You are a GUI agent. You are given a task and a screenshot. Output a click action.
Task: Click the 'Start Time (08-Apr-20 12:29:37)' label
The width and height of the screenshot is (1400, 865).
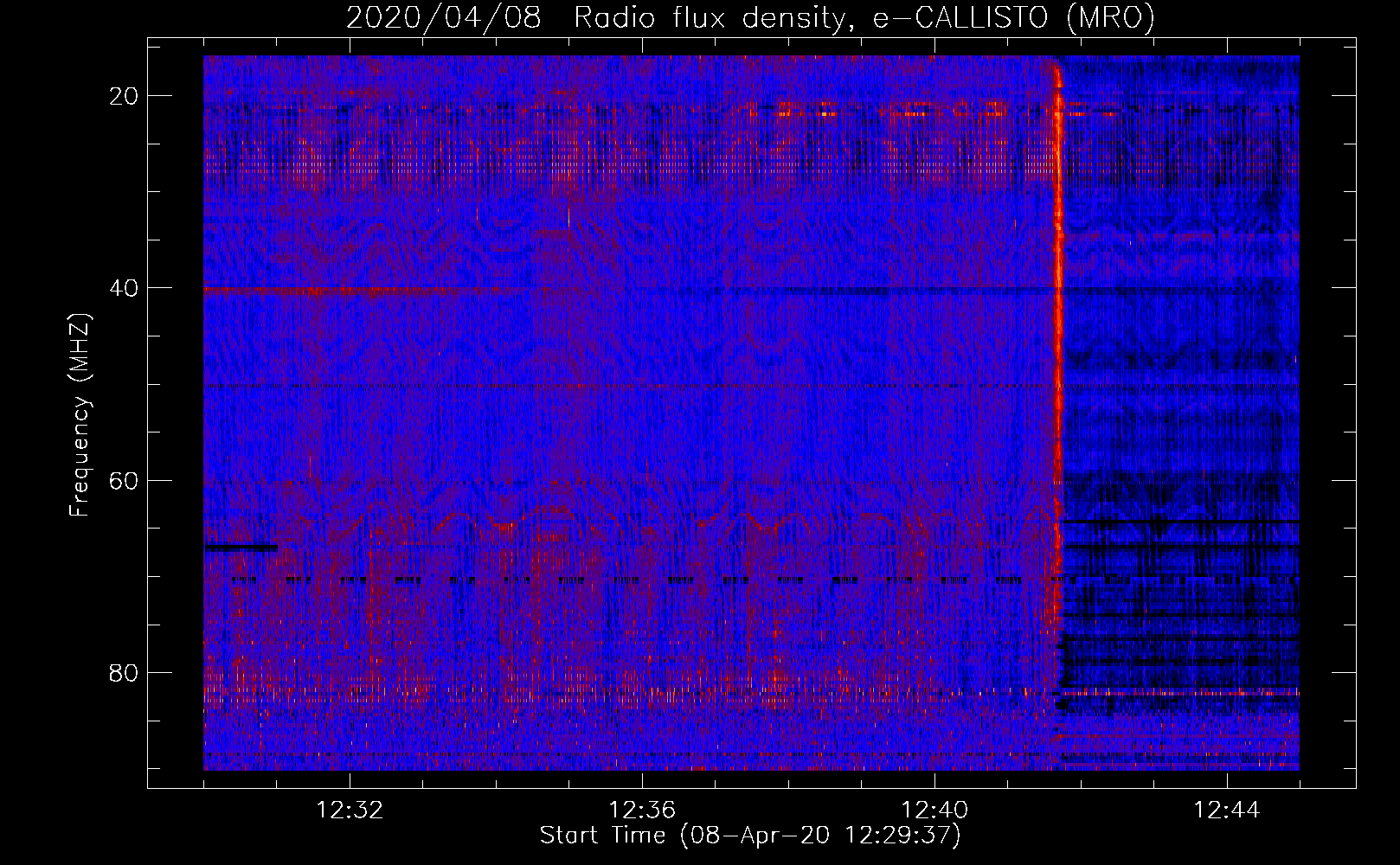point(750,836)
